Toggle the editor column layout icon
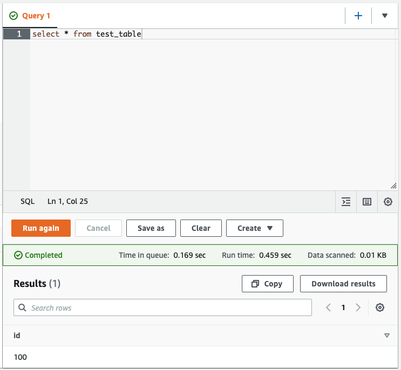The height and width of the screenshot is (370, 401). point(367,202)
